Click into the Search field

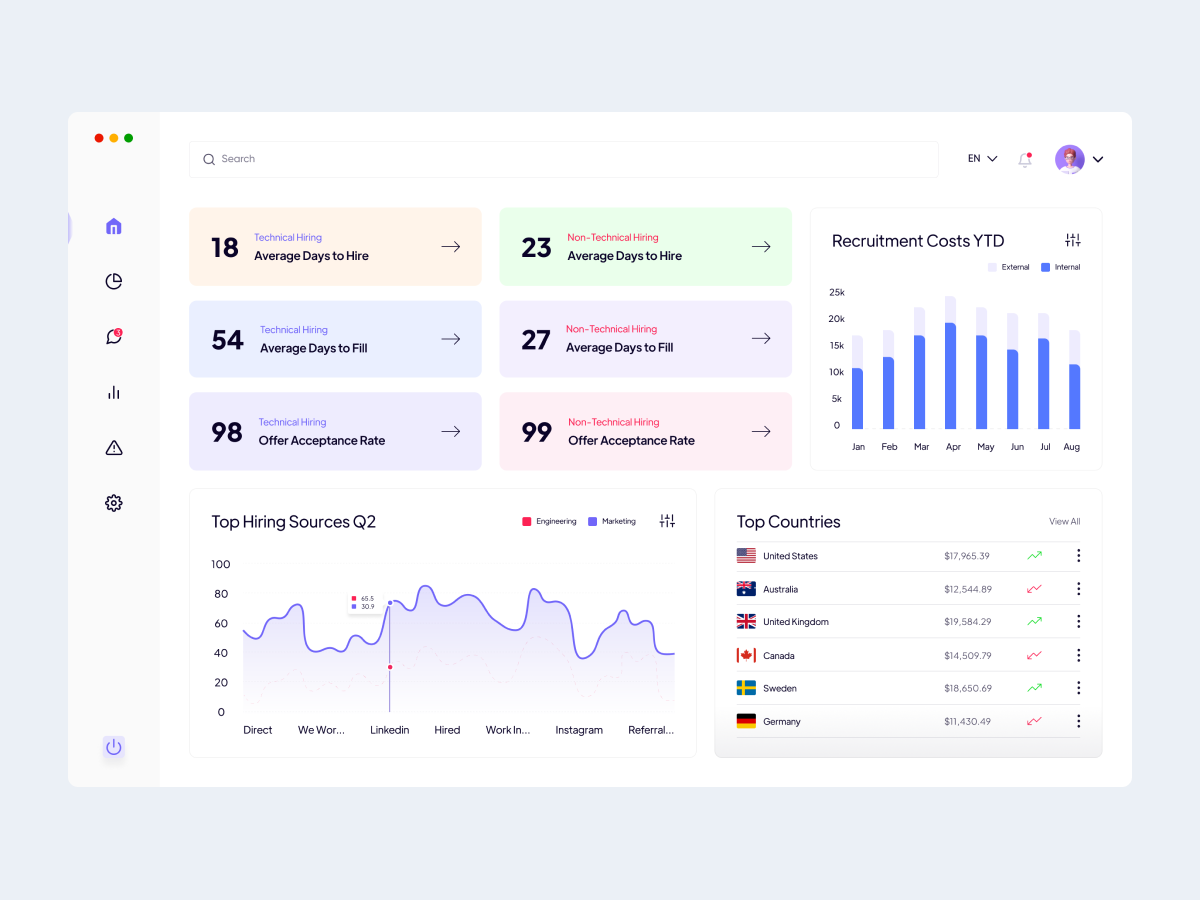(564, 159)
